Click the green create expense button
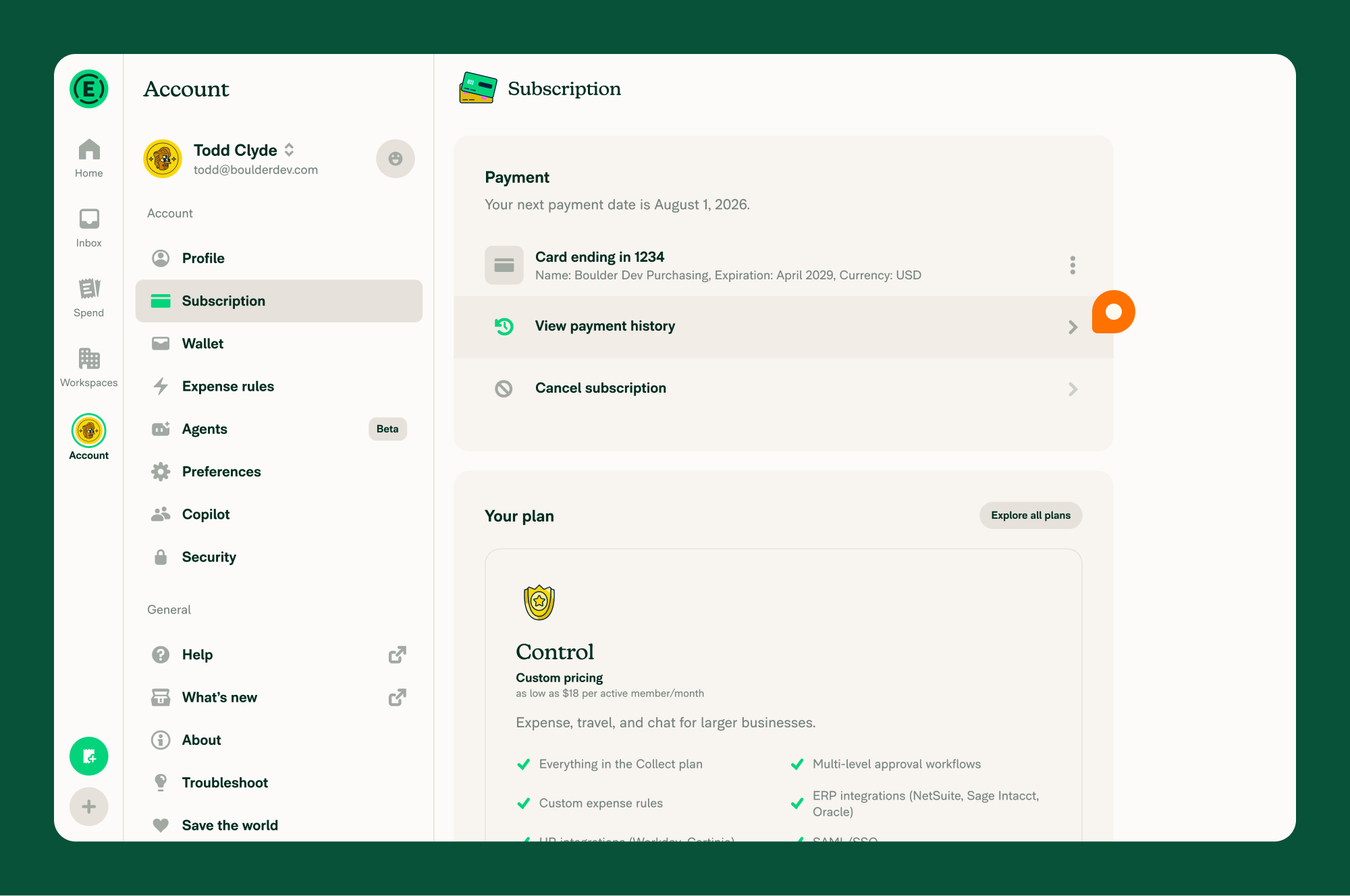 tap(89, 756)
